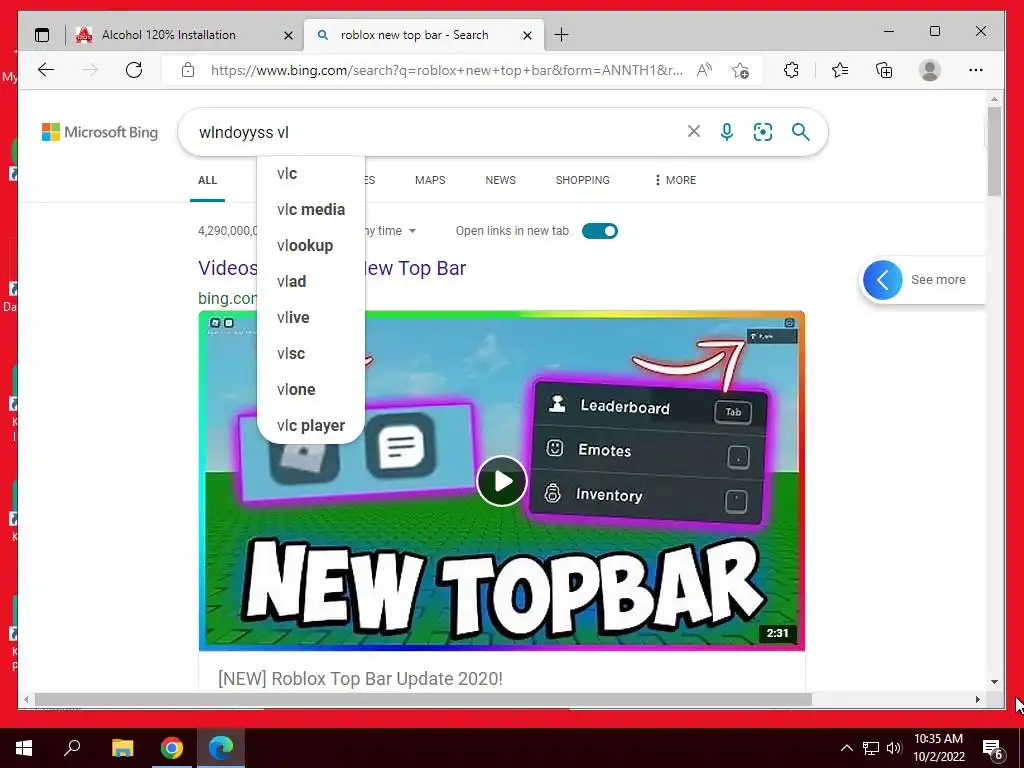This screenshot has width=1024, height=768.
Task: Click the See more text
Action: (938, 280)
